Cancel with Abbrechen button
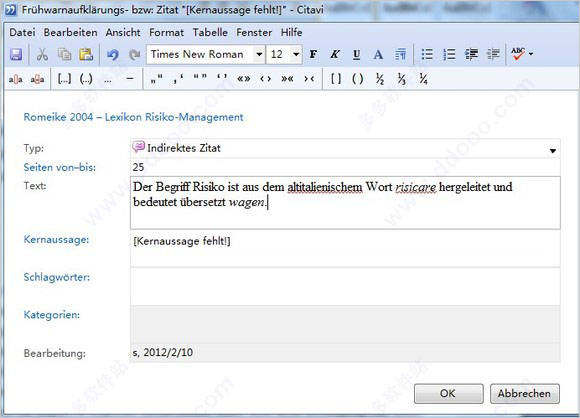This screenshot has width=580, height=418. coord(525,393)
